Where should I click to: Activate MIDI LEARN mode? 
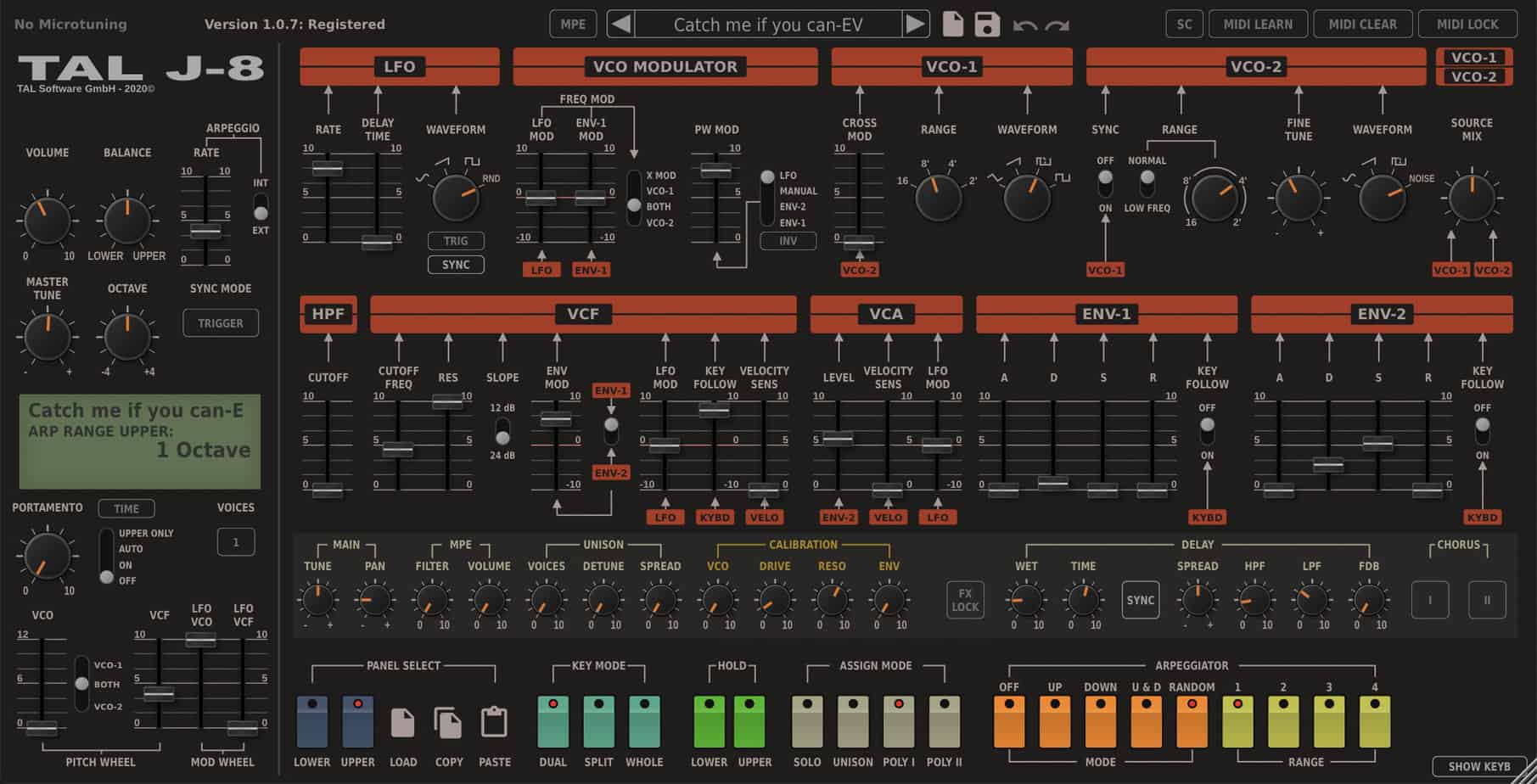click(1259, 24)
